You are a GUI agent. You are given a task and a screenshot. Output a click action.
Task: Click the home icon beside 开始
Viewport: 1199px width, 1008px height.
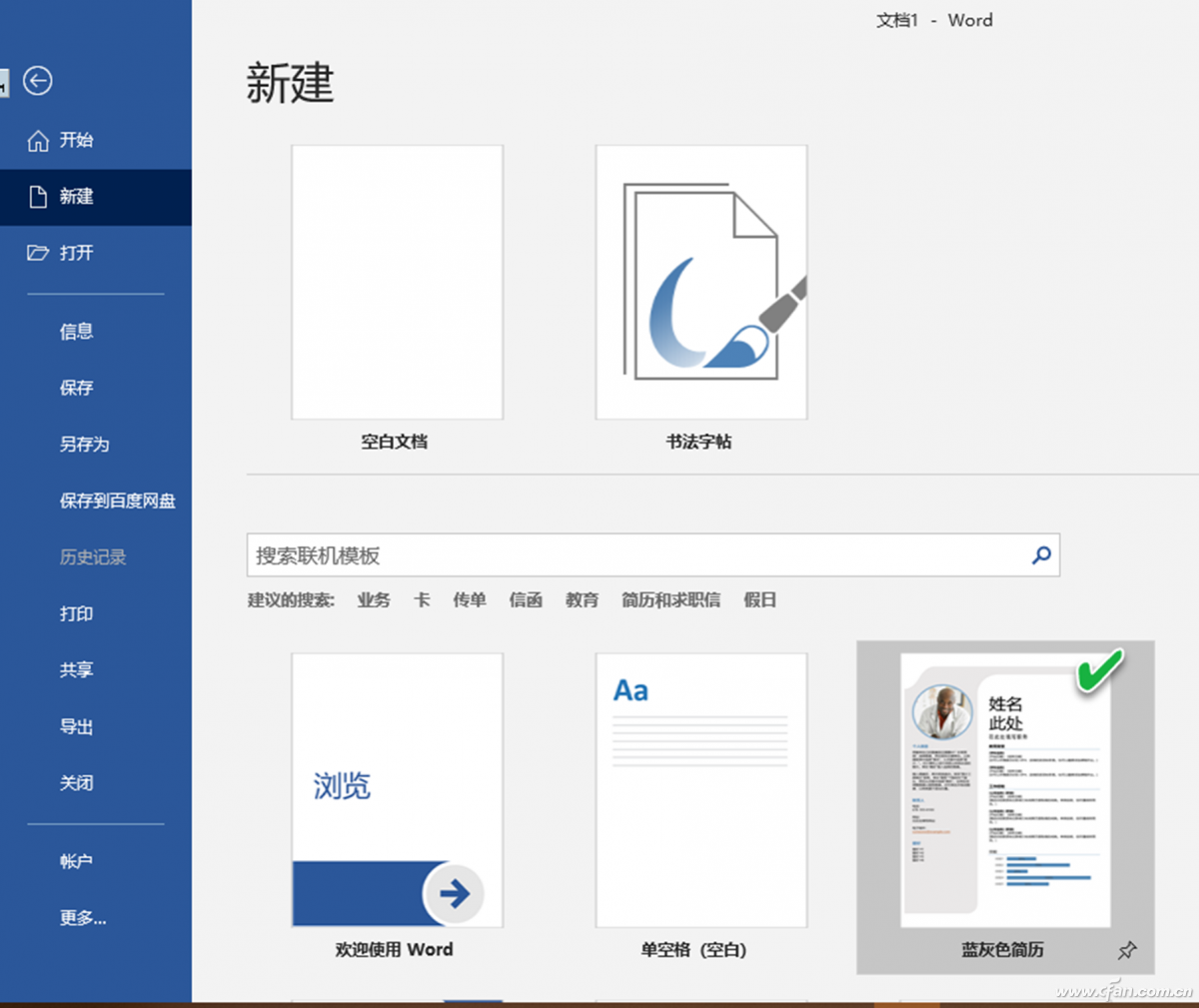(x=38, y=141)
